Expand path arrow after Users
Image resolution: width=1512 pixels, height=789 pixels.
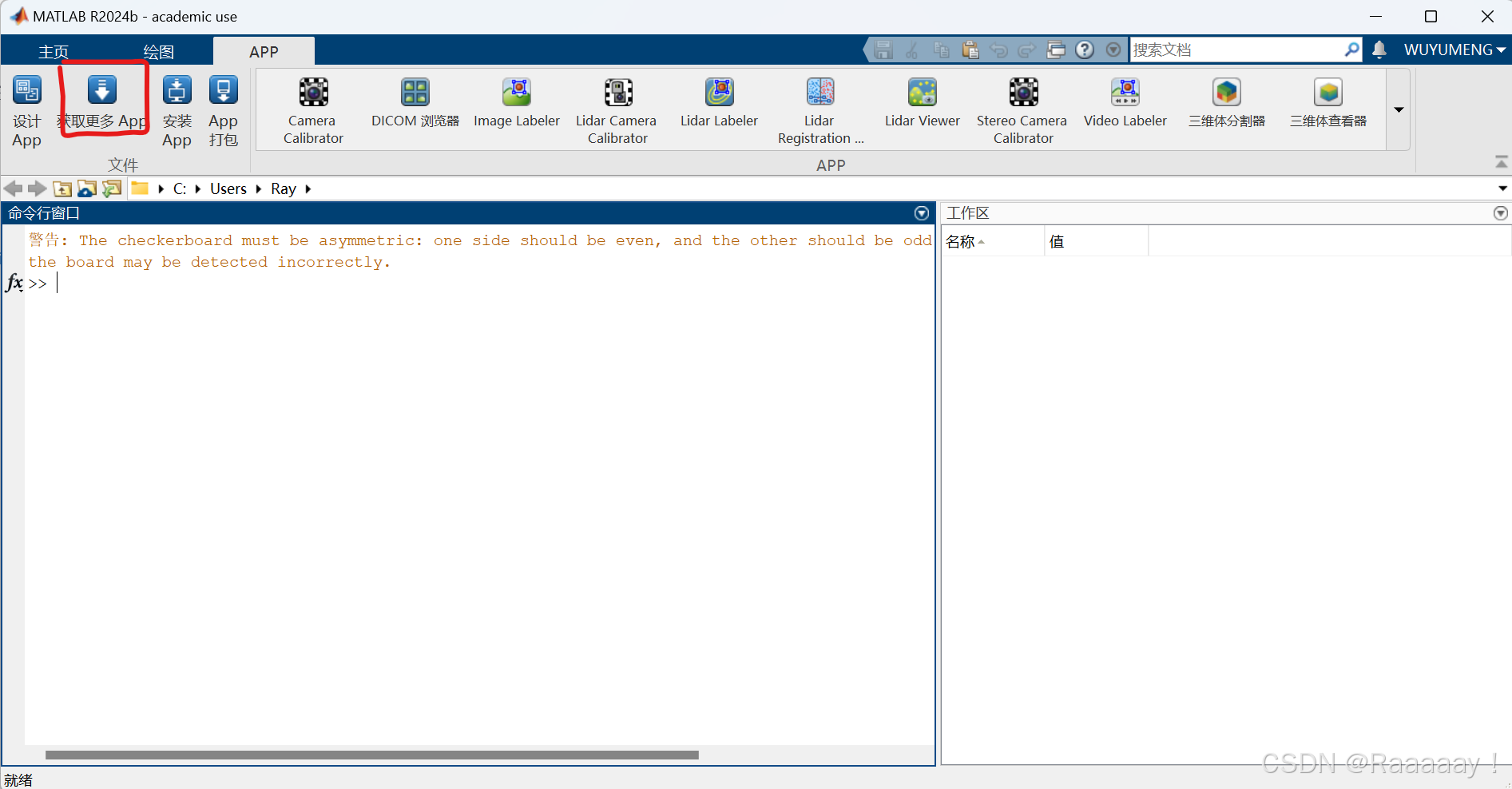(x=258, y=189)
